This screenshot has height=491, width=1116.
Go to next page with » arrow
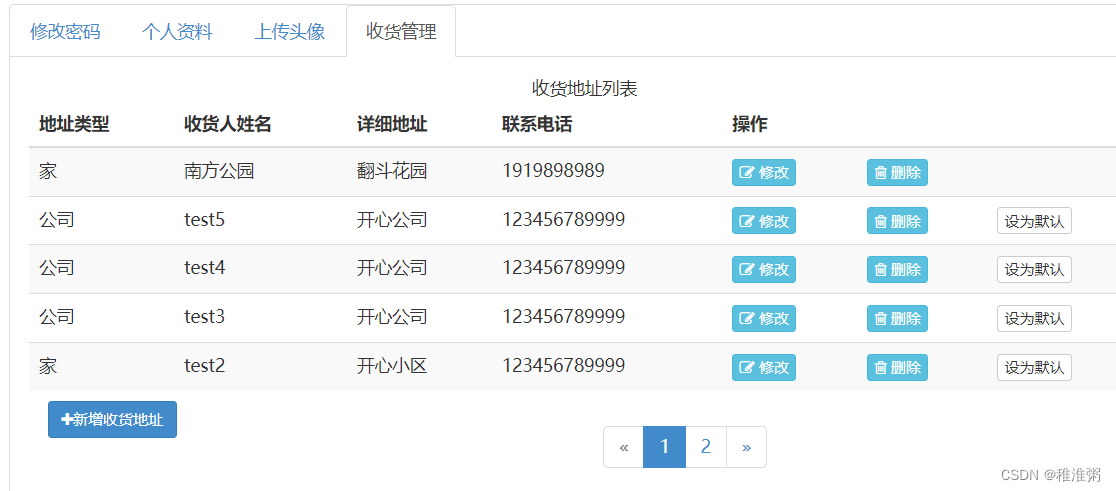click(747, 447)
